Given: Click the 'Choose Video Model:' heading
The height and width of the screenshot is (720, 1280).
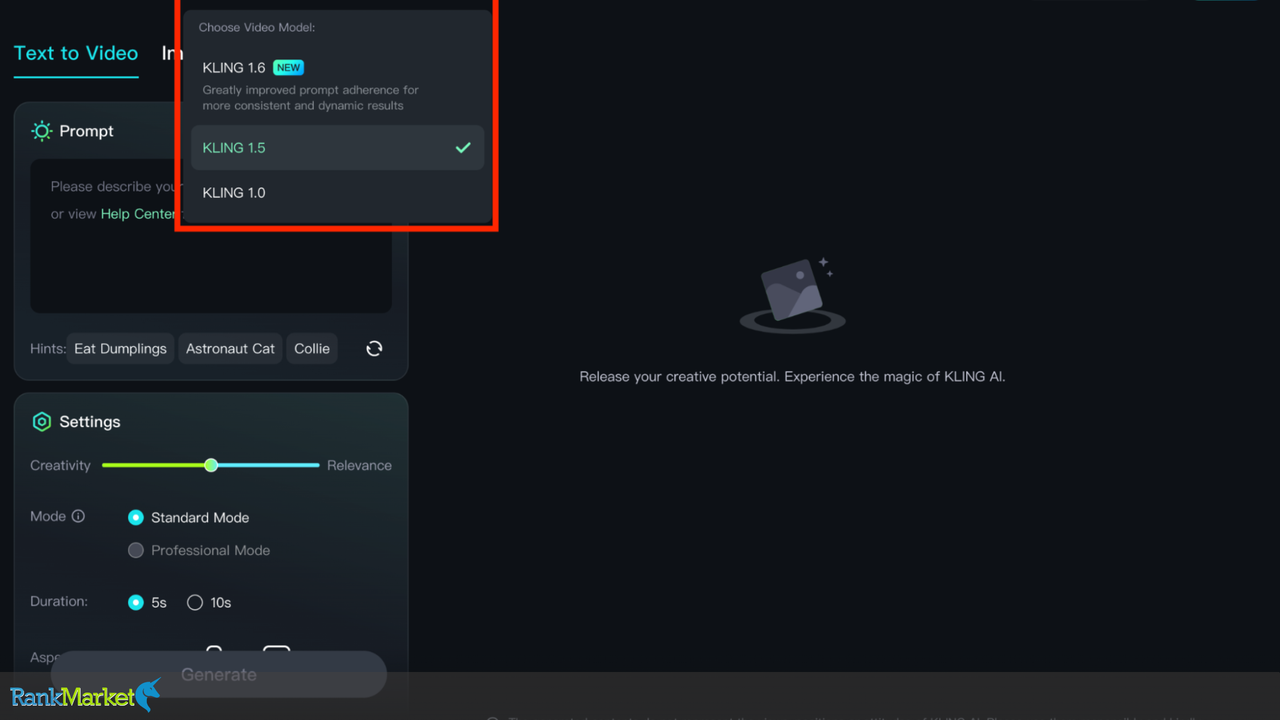Looking at the screenshot, I should [x=257, y=27].
